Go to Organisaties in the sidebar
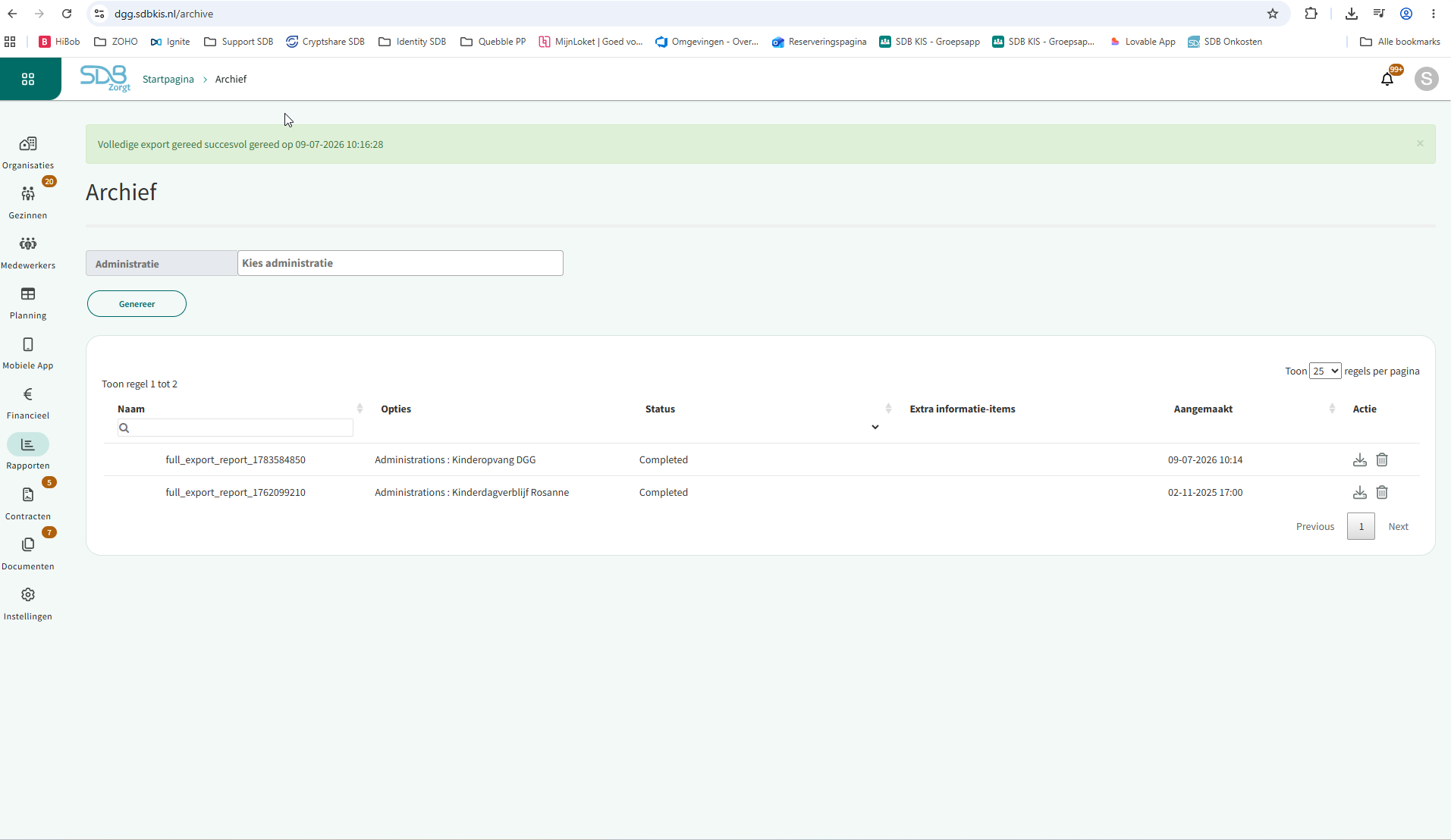Image resolution: width=1451 pixels, height=840 pixels. click(28, 152)
